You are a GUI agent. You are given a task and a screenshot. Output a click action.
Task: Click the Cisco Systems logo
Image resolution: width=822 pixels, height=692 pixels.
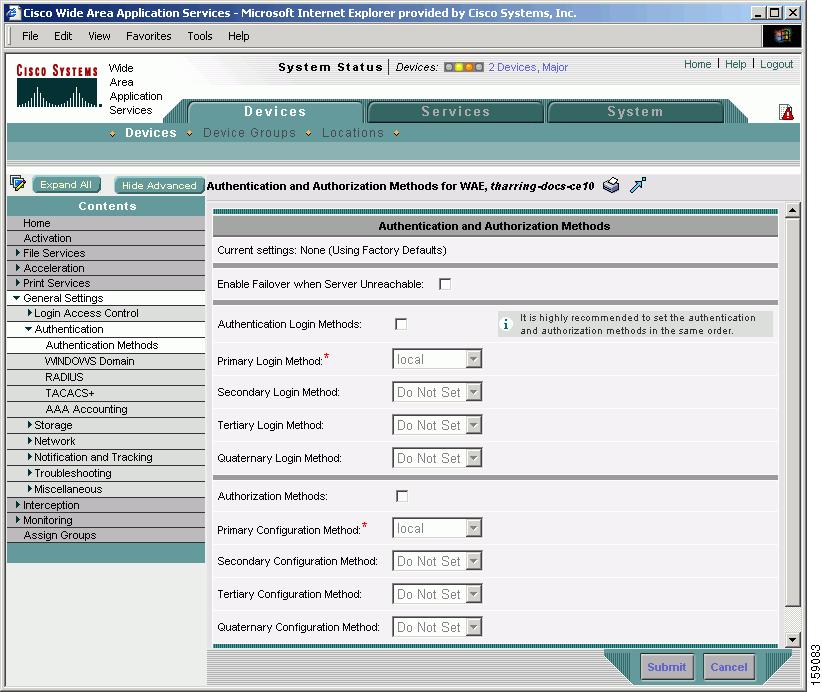tap(57, 85)
